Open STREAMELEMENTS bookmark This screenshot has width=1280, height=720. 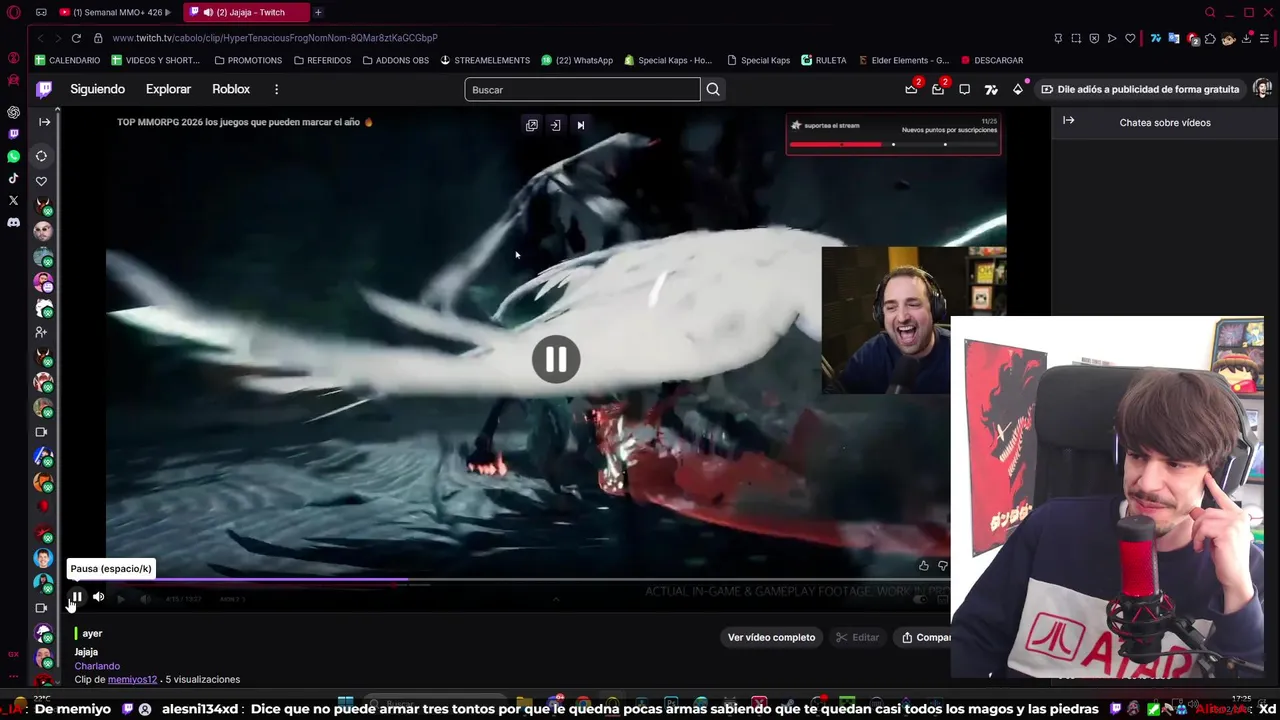click(485, 60)
